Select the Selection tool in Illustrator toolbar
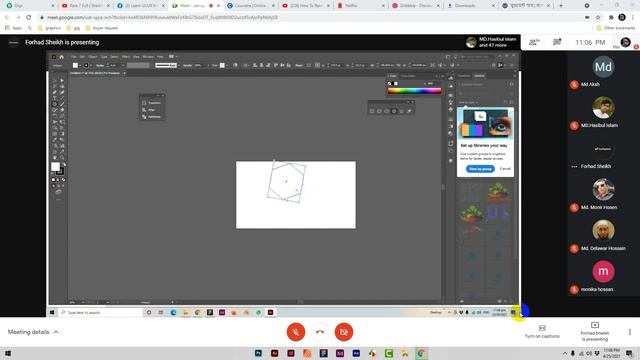 pos(55,80)
